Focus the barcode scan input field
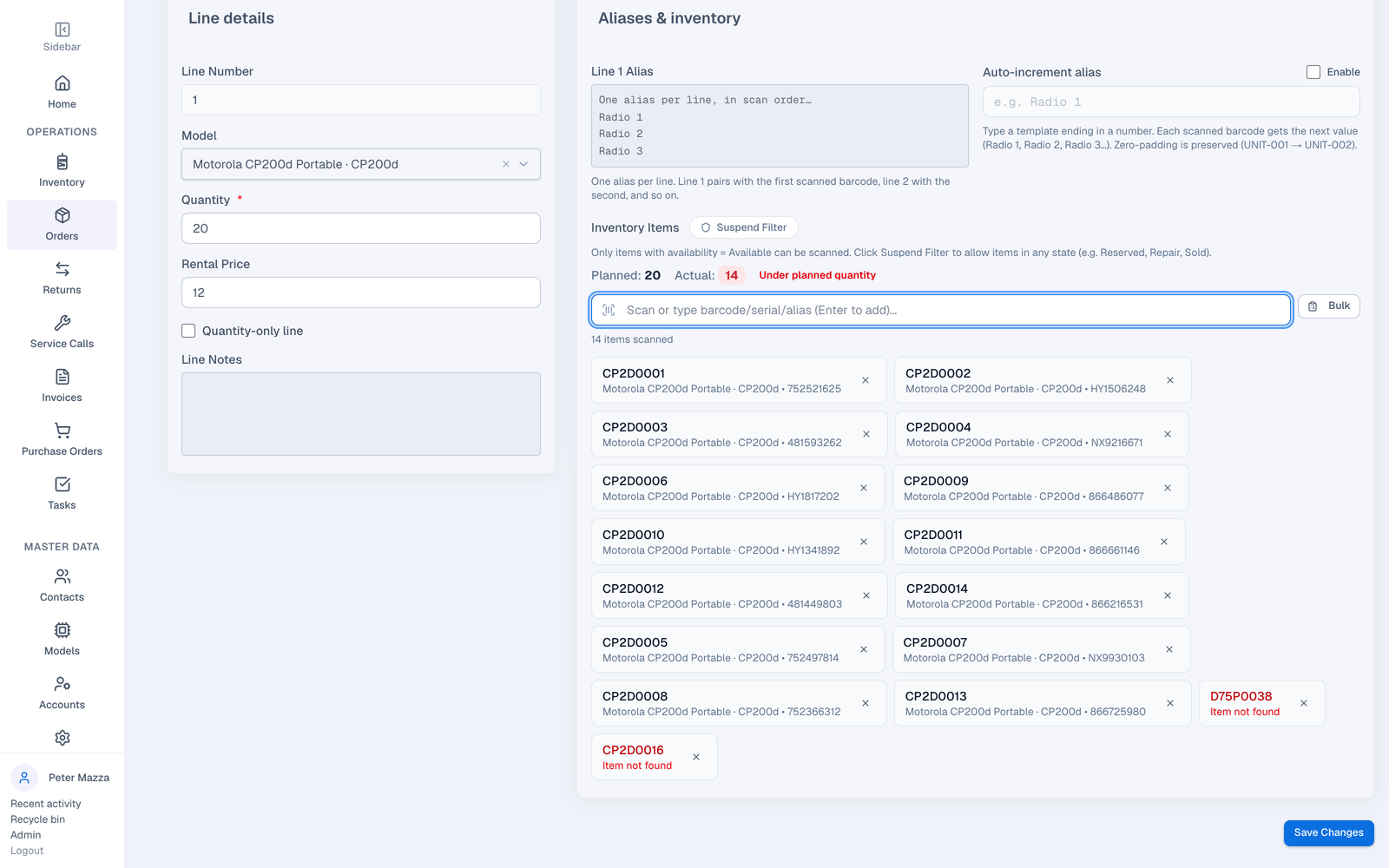Image resolution: width=1389 pixels, height=868 pixels. [941, 310]
